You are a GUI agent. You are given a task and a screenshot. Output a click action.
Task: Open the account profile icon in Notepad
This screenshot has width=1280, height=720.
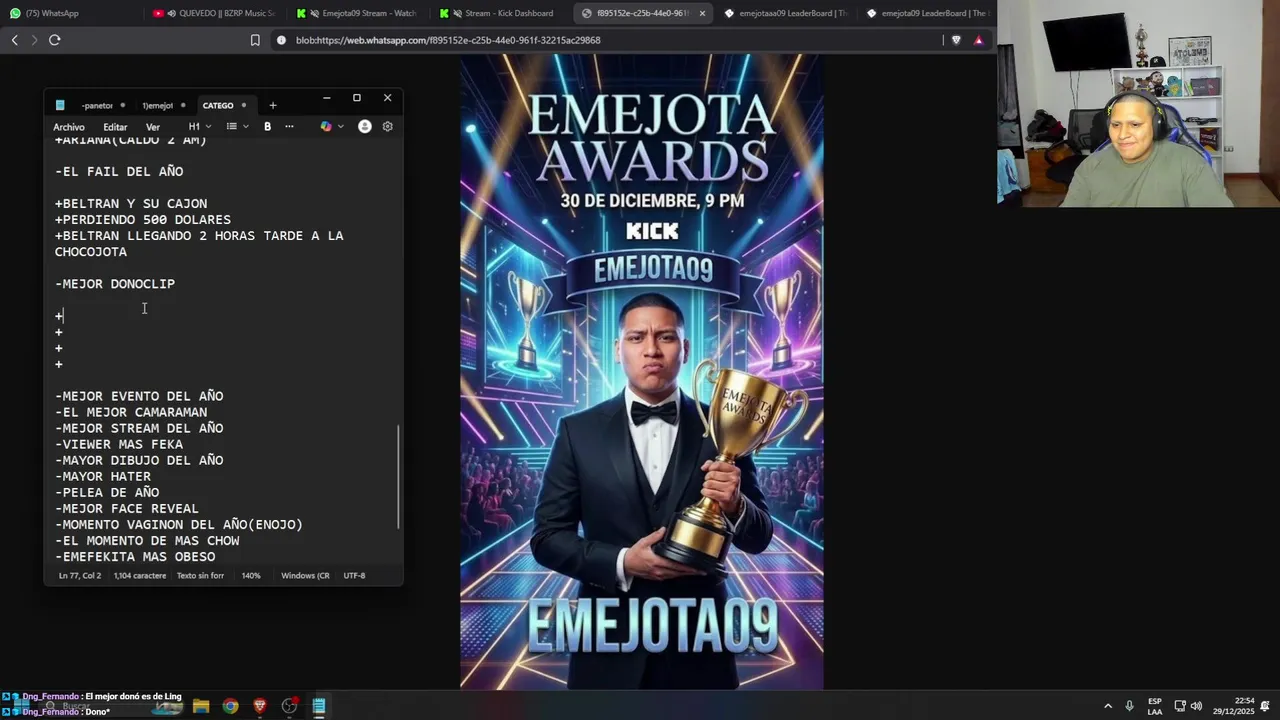coord(364,127)
